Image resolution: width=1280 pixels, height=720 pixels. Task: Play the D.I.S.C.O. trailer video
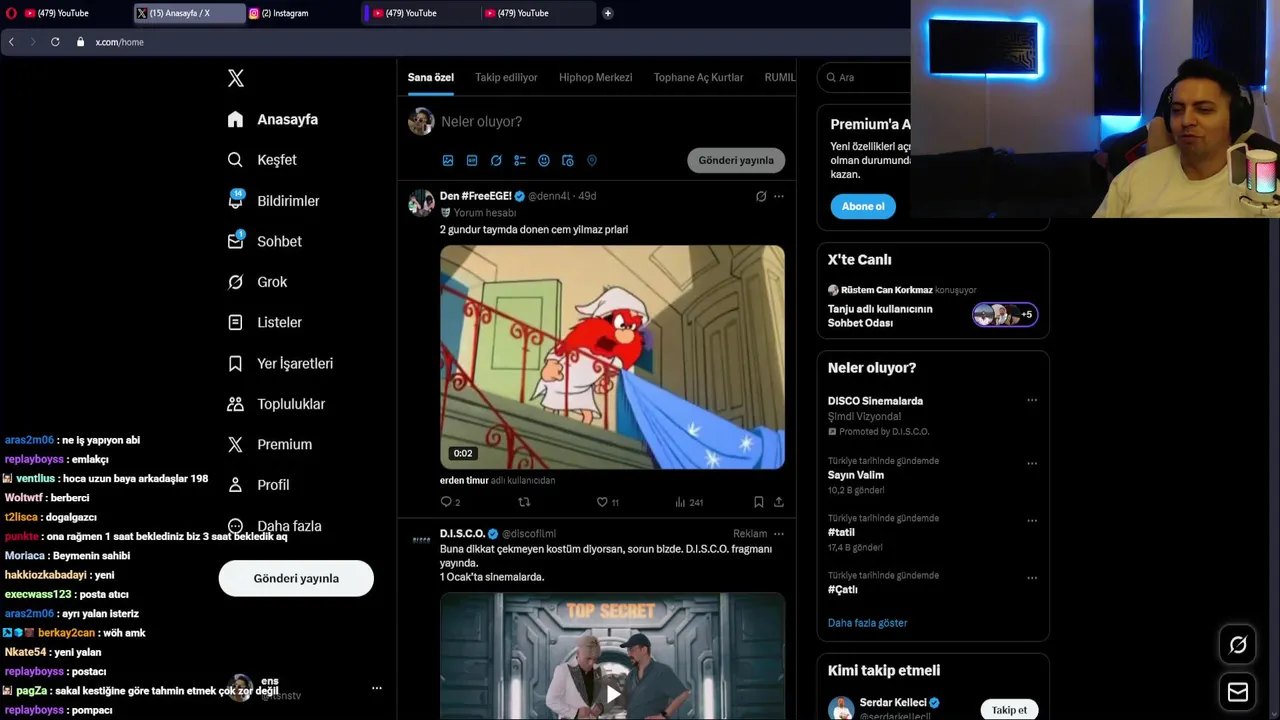[612, 693]
